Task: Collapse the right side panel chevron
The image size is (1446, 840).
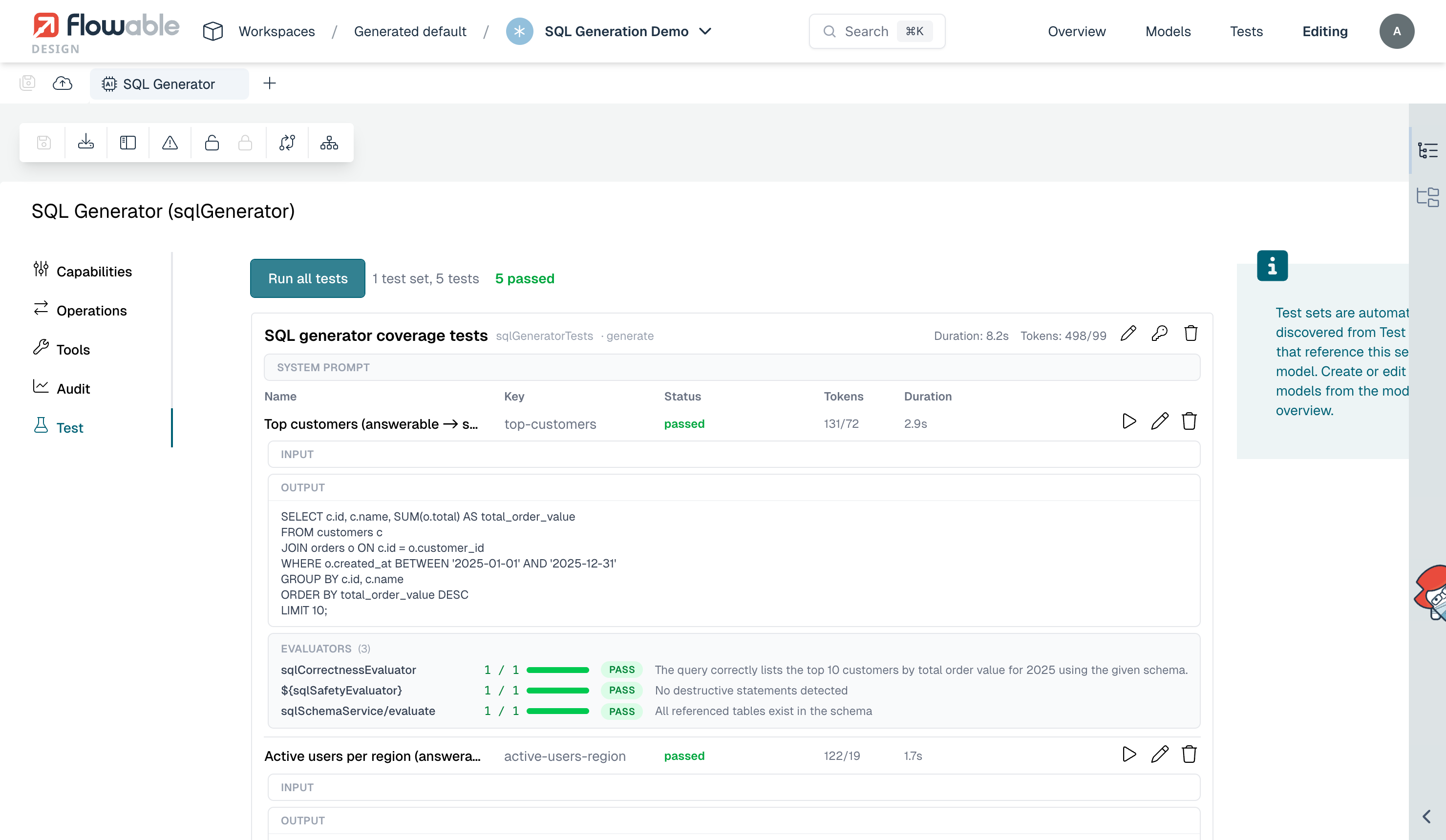Action: [1426, 817]
